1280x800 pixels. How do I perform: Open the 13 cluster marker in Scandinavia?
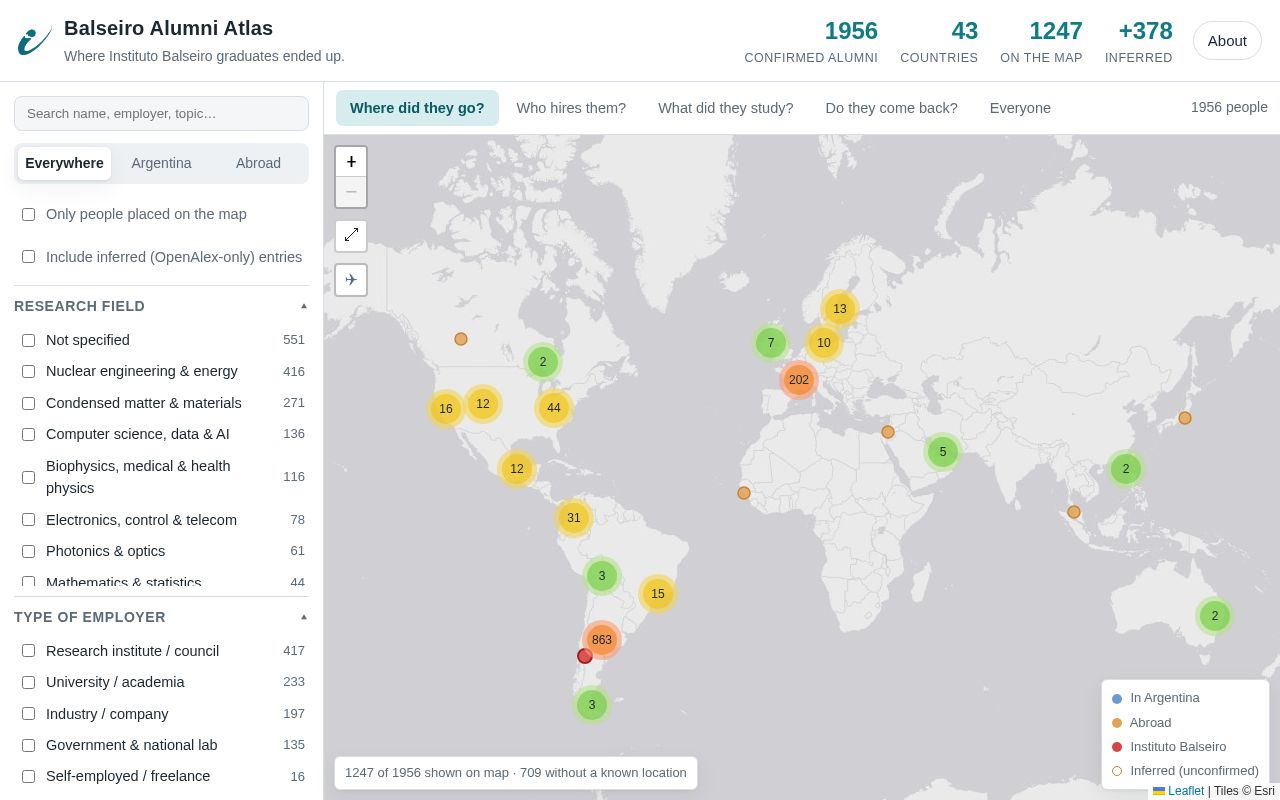(x=840, y=309)
